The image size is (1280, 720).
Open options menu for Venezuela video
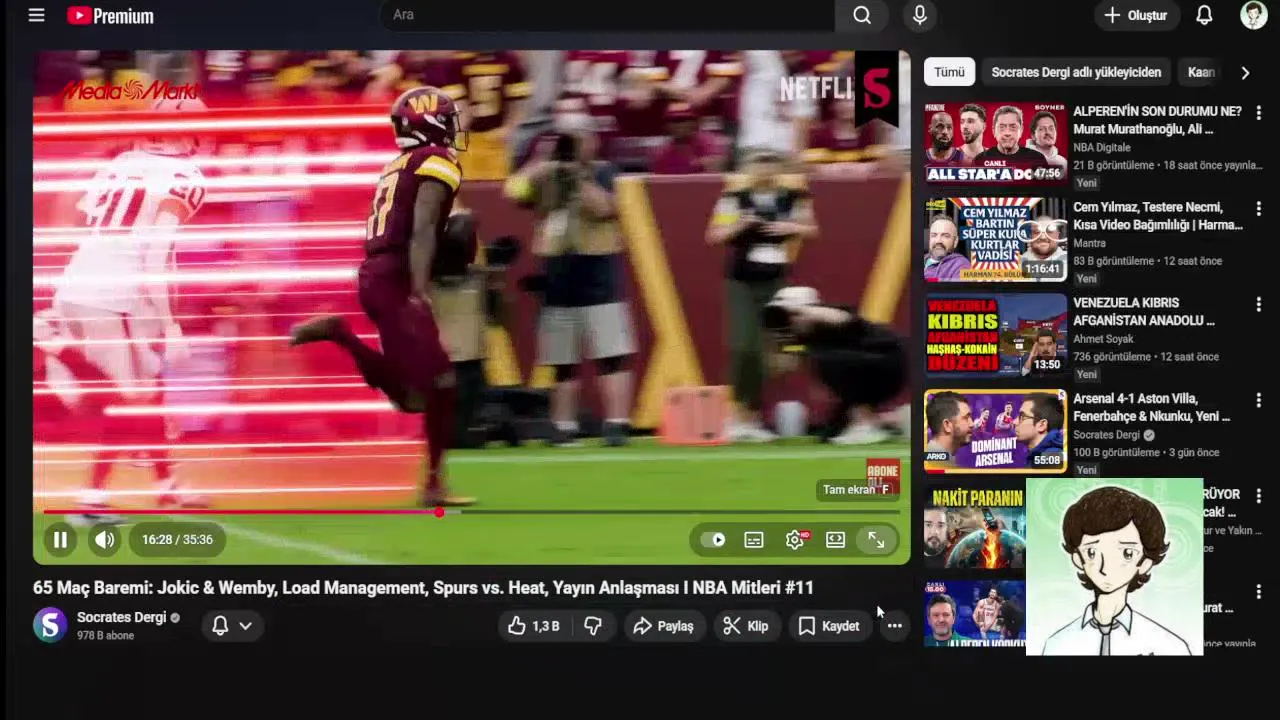tap(1258, 303)
